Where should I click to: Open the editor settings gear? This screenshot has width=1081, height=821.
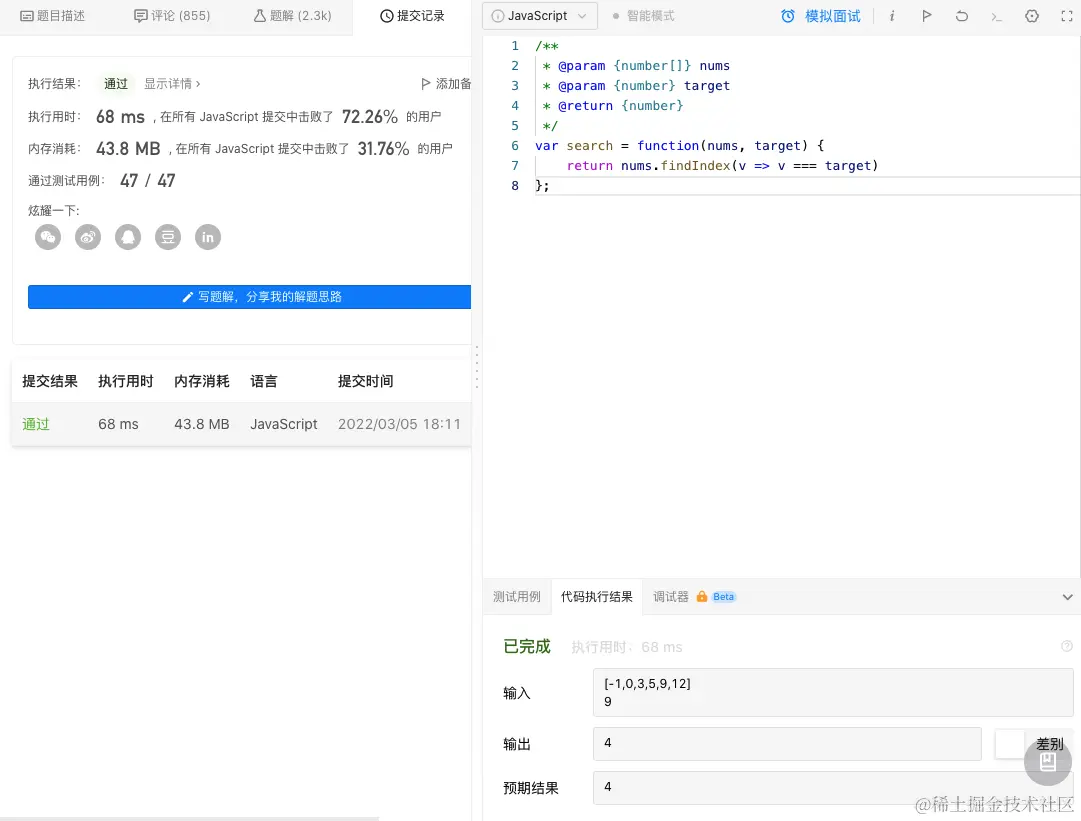(1031, 16)
